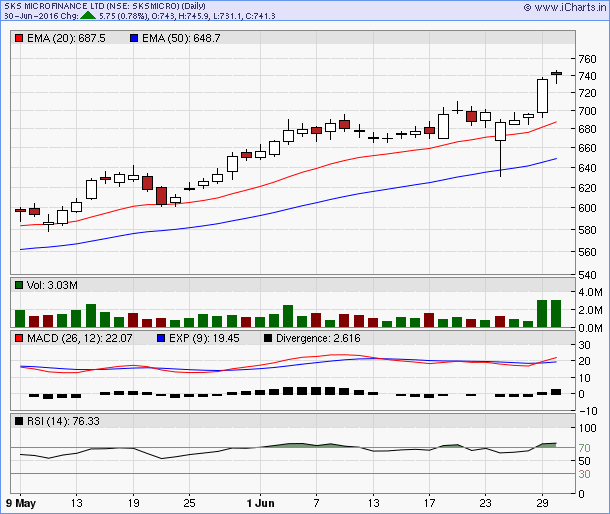Screen dimensions: 610x514
Task: Click the black RSI (14) legend swatch
Action: coord(19,421)
